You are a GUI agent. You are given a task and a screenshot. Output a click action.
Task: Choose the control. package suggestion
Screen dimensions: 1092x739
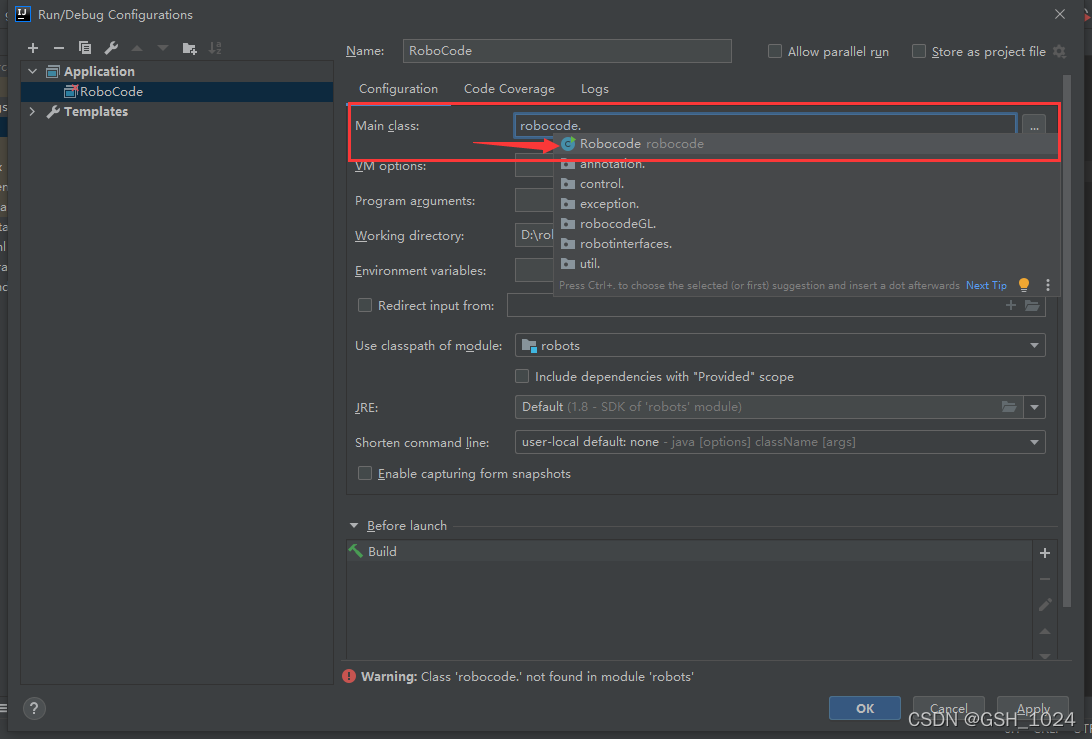(x=806, y=184)
